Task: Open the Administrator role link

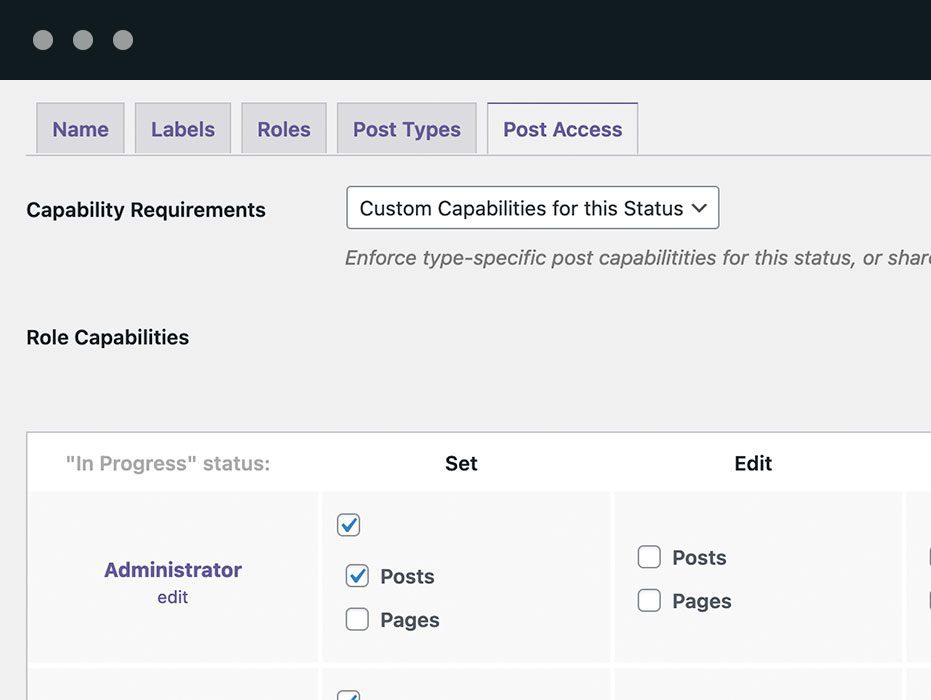Action: [x=172, y=569]
